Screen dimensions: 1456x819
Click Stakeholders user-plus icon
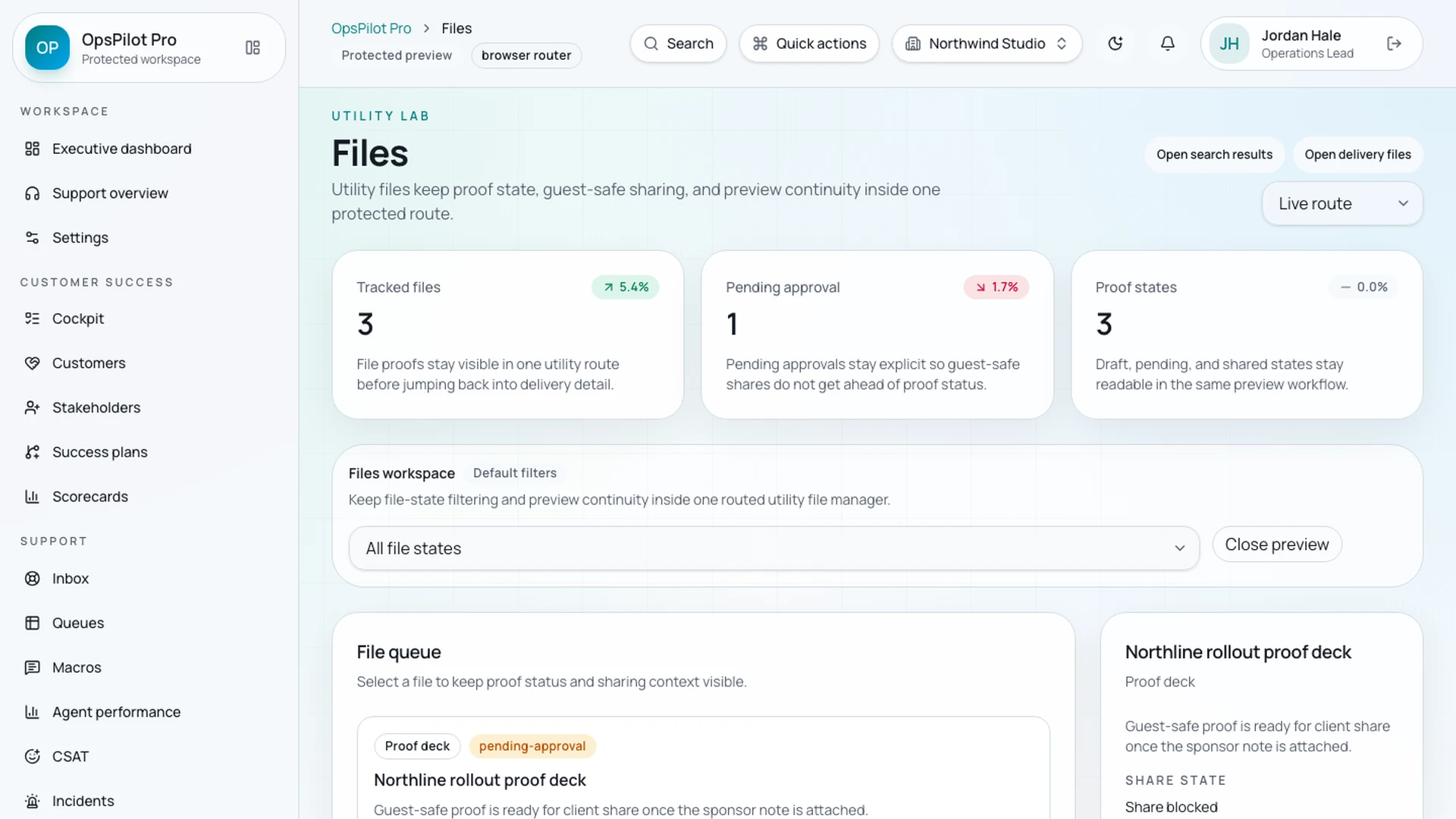[32, 408]
